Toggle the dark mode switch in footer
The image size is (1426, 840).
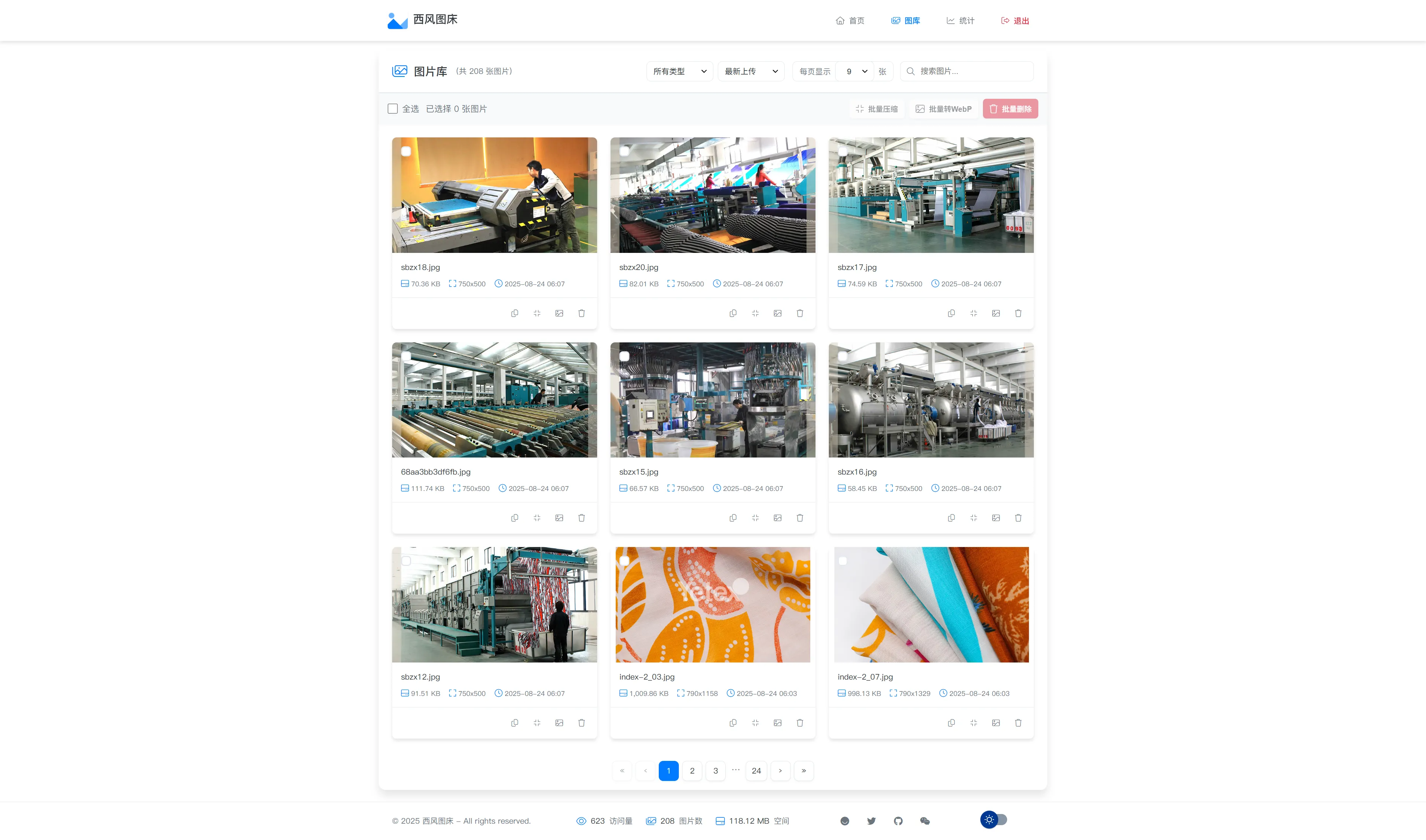coord(994,820)
